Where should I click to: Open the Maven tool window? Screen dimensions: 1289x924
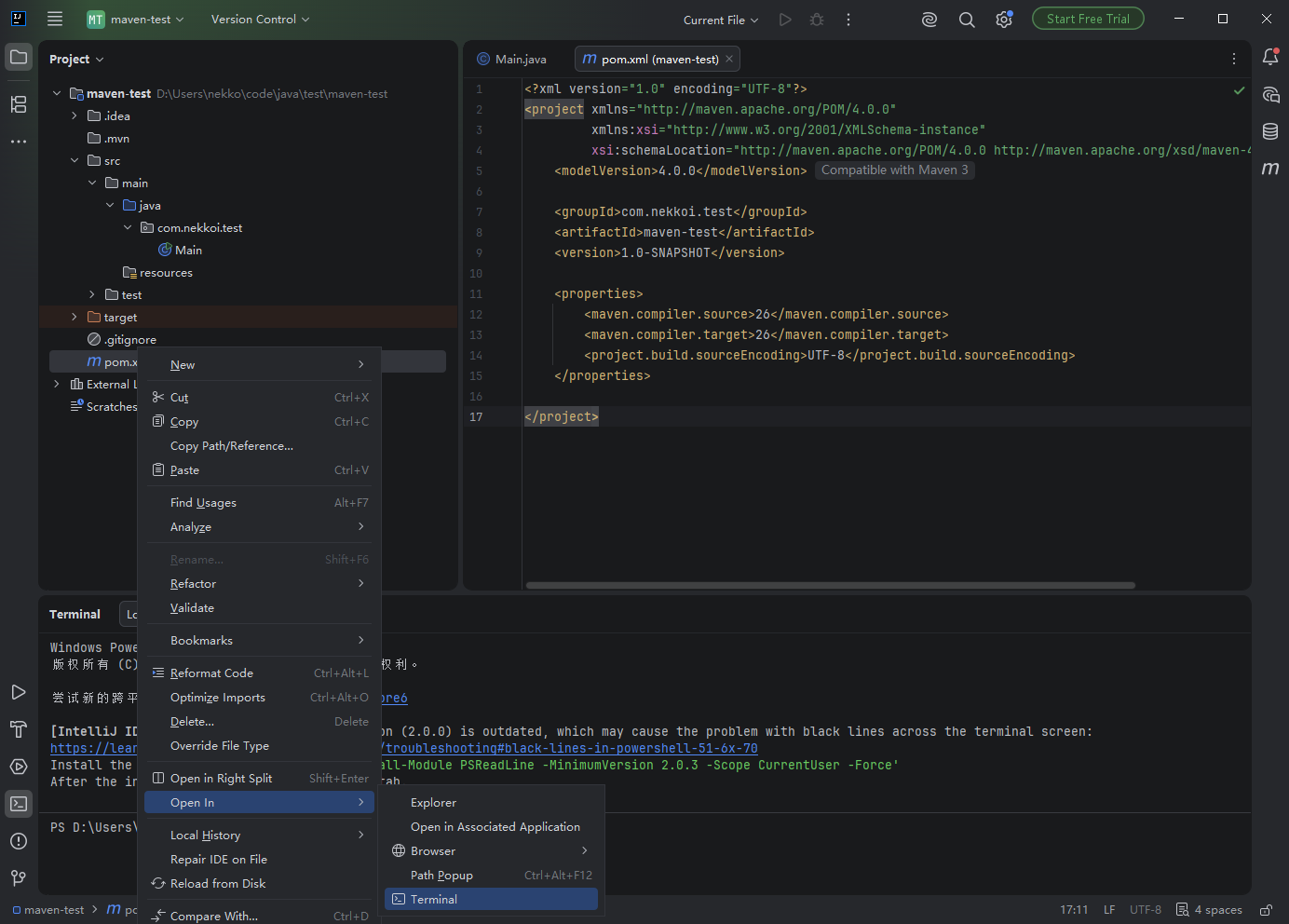1270,169
